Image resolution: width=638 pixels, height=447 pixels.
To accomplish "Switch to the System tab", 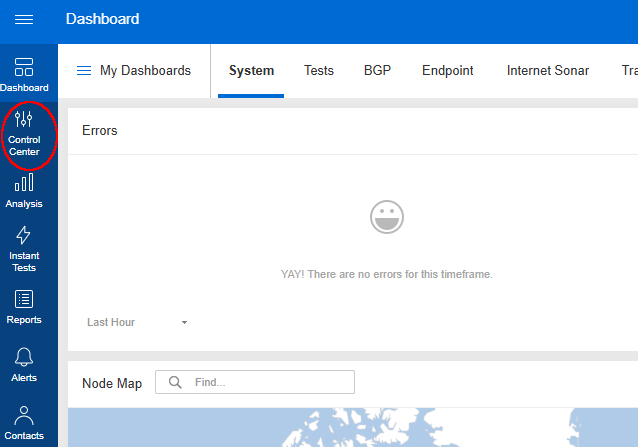I will [x=251, y=71].
